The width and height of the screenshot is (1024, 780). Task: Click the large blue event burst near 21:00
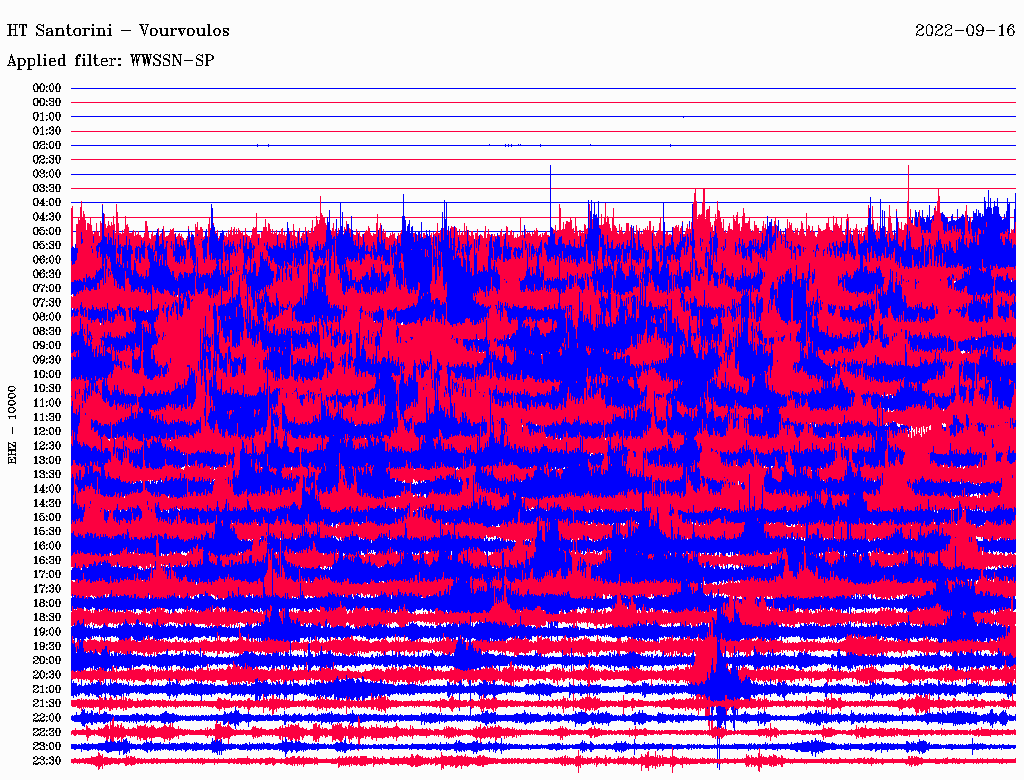718,679
